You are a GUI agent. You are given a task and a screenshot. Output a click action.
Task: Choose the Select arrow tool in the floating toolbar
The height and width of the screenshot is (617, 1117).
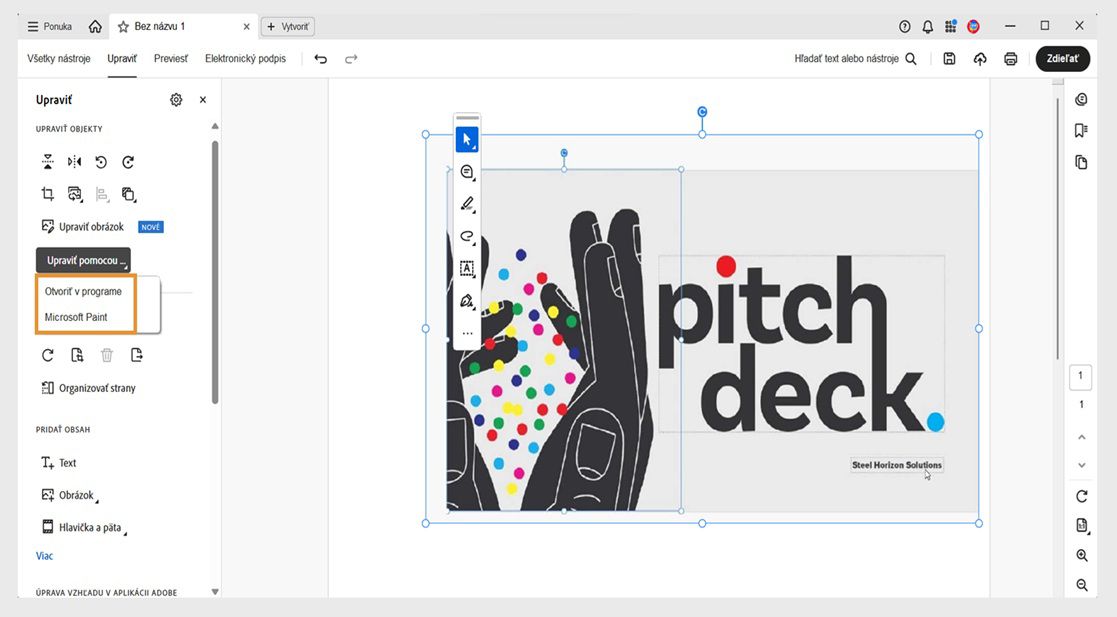(x=467, y=140)
